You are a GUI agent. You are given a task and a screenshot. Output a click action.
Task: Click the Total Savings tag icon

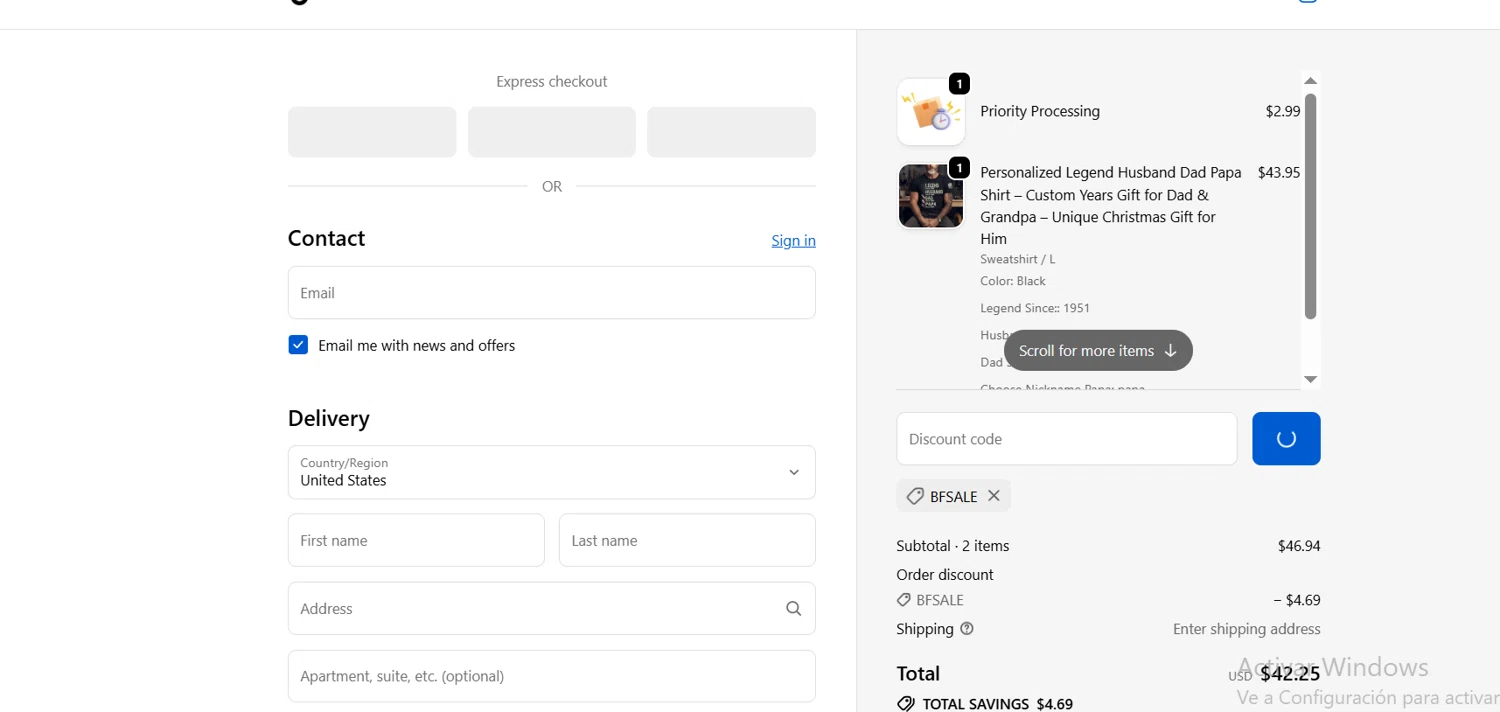point(906,704)
